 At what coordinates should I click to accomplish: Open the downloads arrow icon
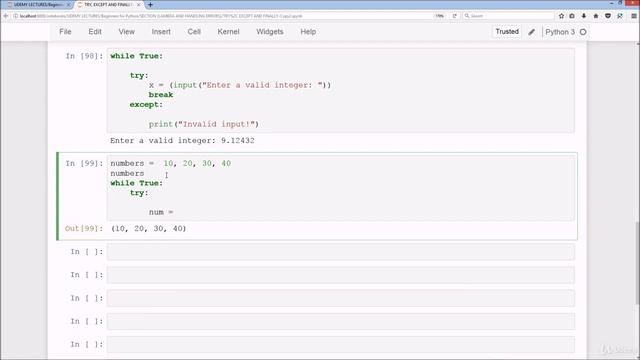[x=584, y=16]
